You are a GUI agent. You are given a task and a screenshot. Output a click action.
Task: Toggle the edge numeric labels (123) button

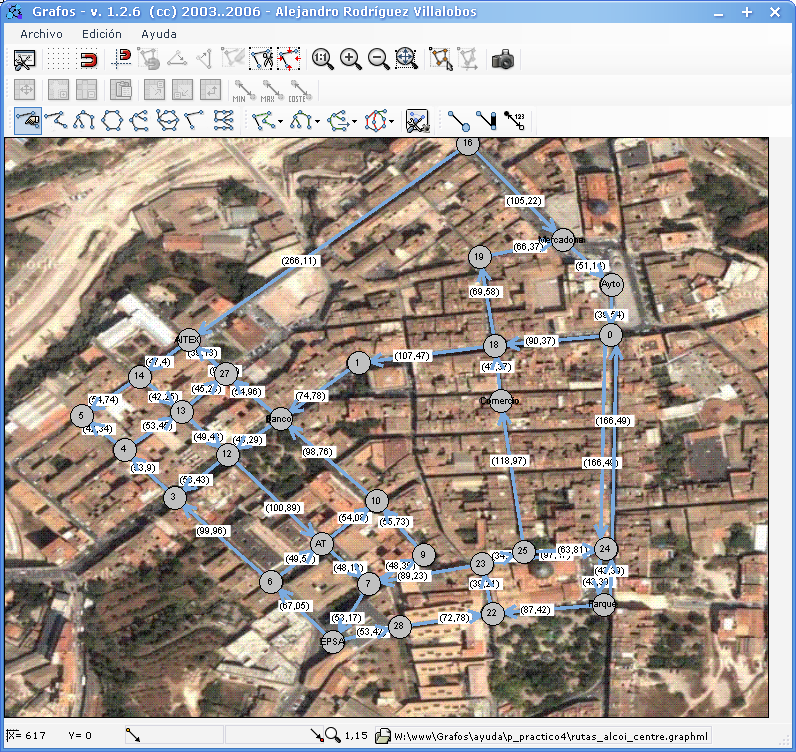point(515,122)
